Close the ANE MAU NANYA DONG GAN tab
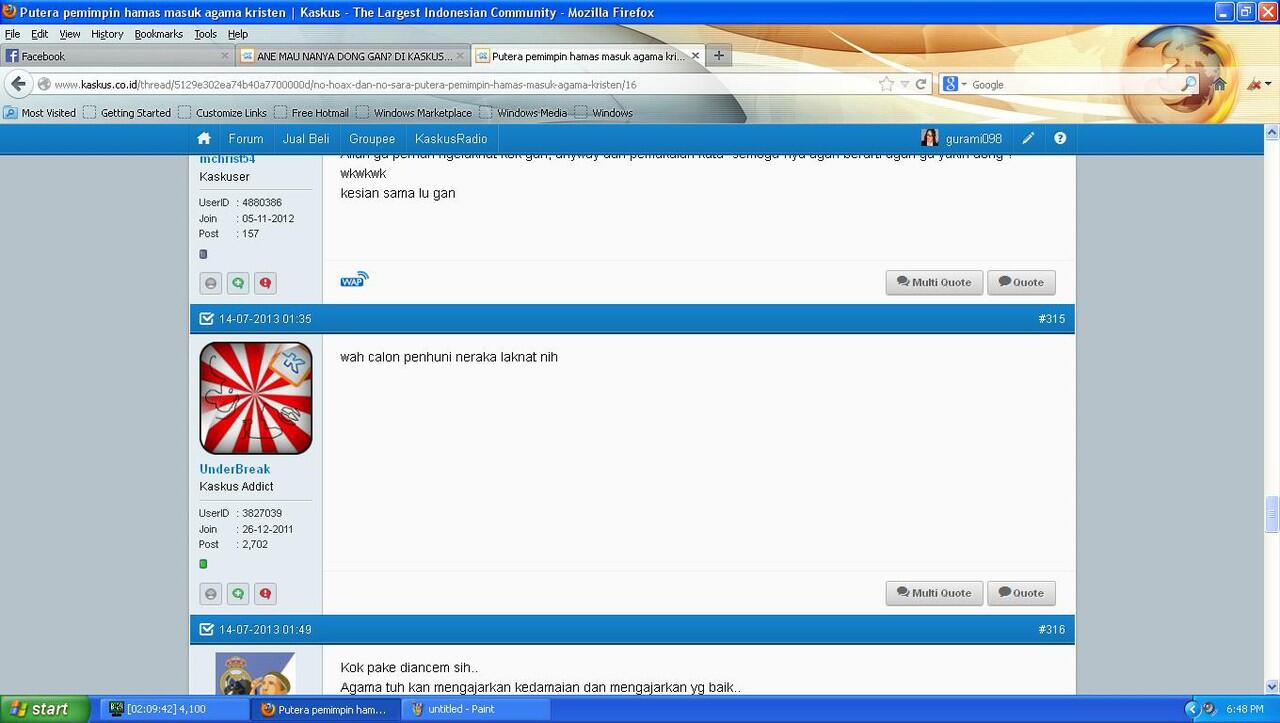Screen dimensions: 1280x723 (x=460, y=56)
